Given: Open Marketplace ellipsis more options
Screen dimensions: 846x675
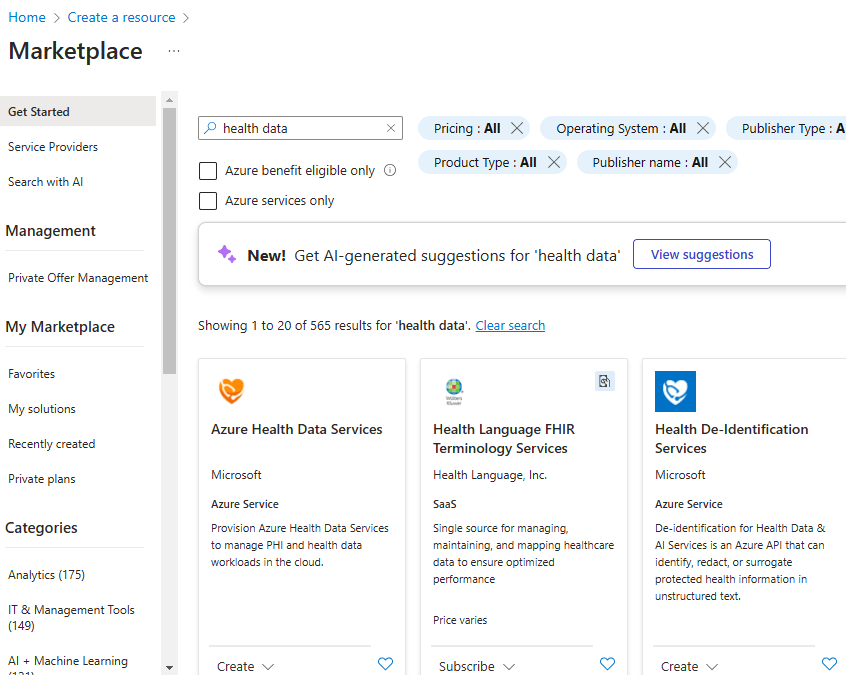Looking at the screenshot, I should coord(174,51).
